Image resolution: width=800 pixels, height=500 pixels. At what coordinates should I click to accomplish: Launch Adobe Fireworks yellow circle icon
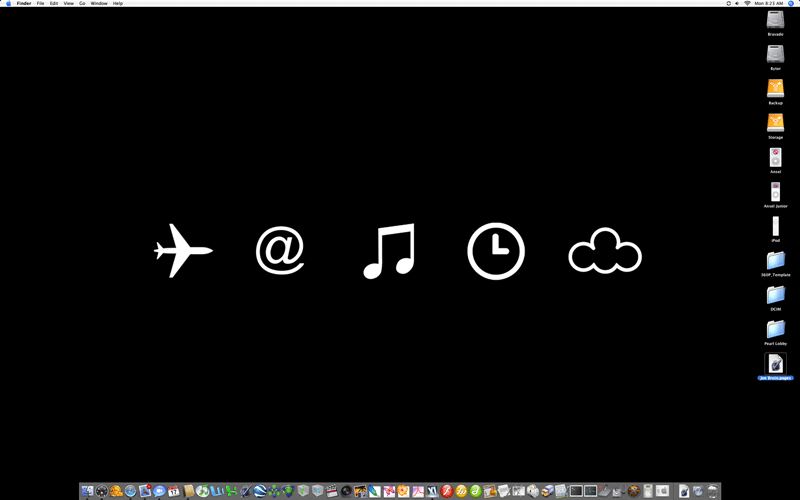coord(461,491)
